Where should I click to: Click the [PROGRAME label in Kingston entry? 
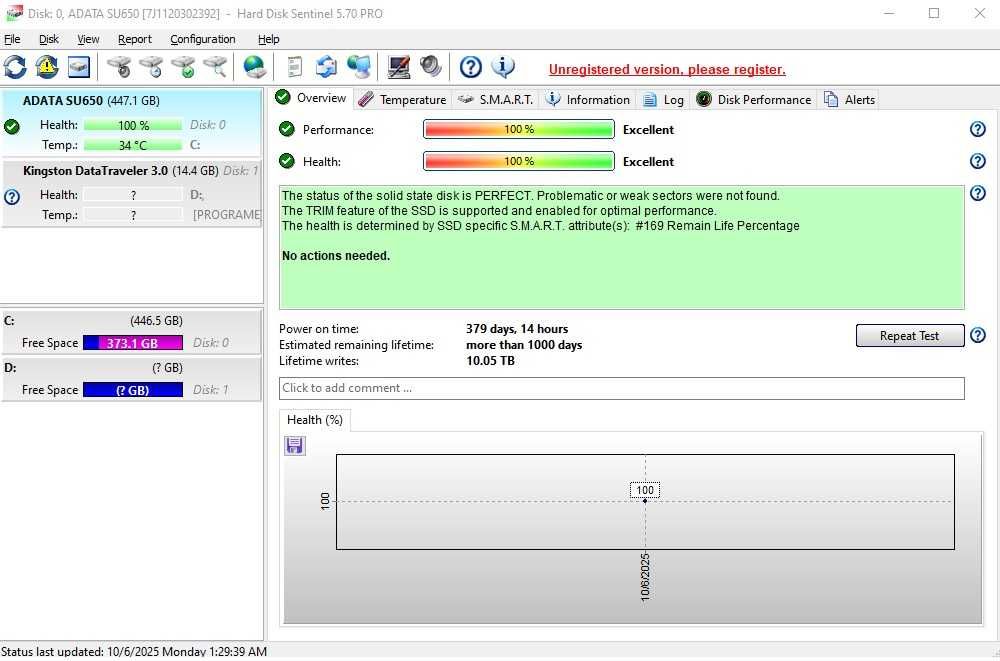point(226,216)
